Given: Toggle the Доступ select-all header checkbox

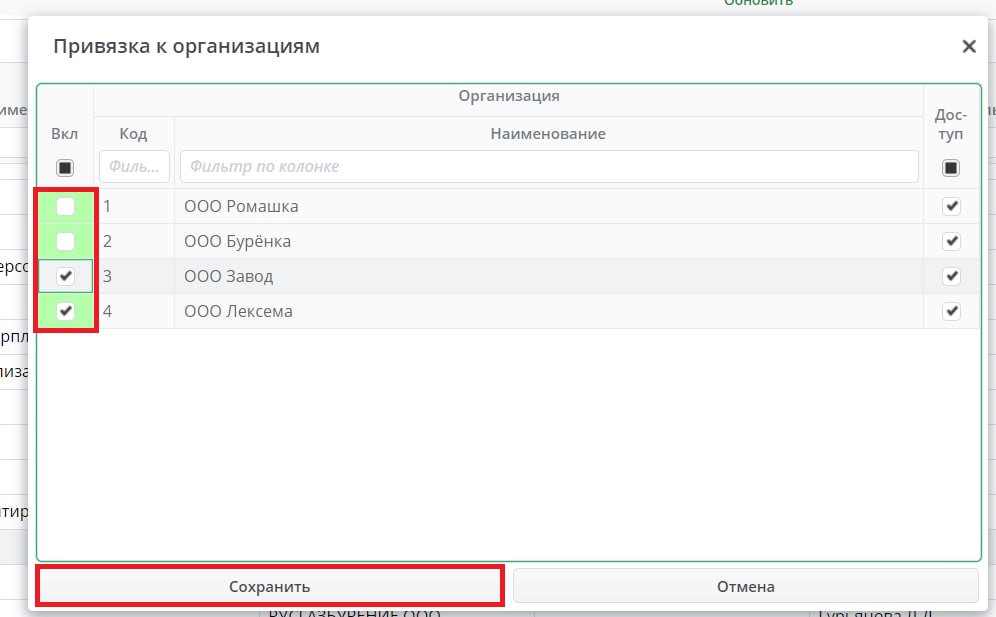Looking at the screenshot, I should pyautogui.click(x=951, y=168).
